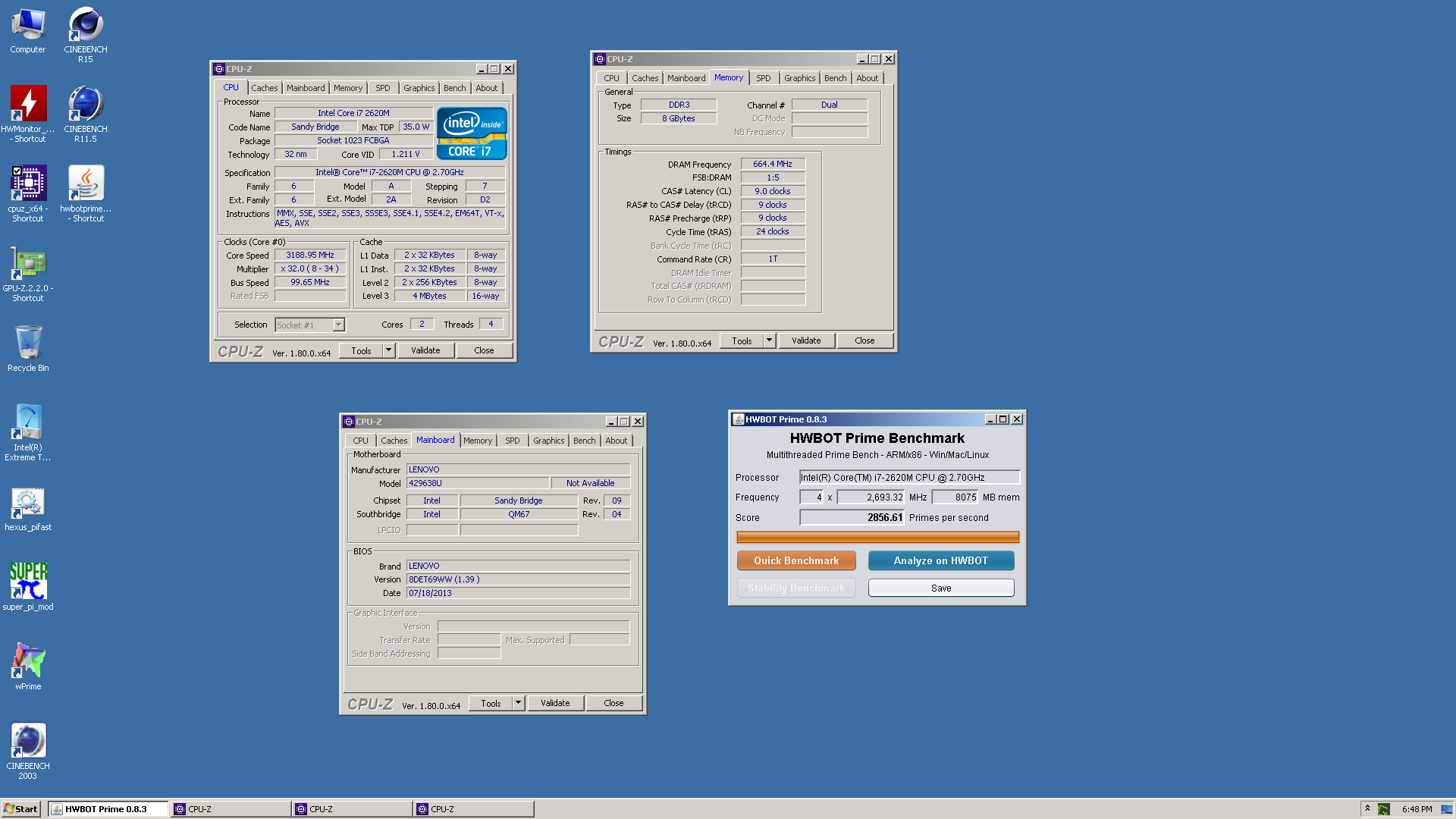Switch to CPU tab in Memory window
Screen dimensions: 1456x819
click(611, 78)
